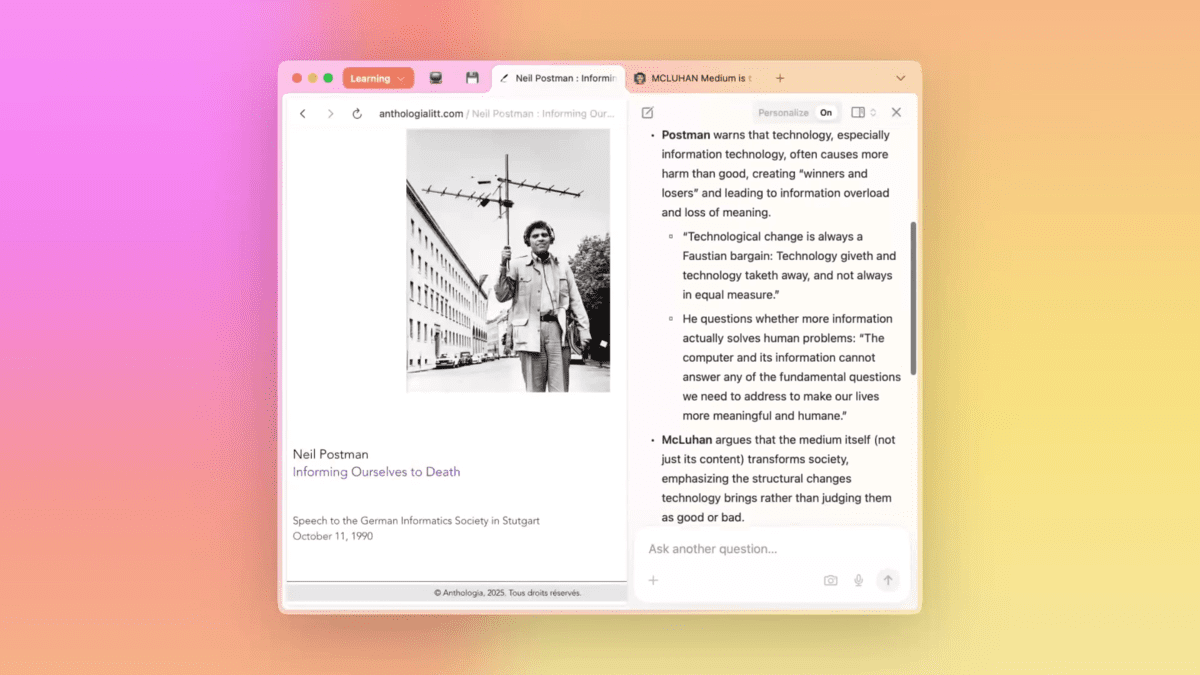Click the send arrow to submit a question

pyautogui.click(x=888, y=580)
